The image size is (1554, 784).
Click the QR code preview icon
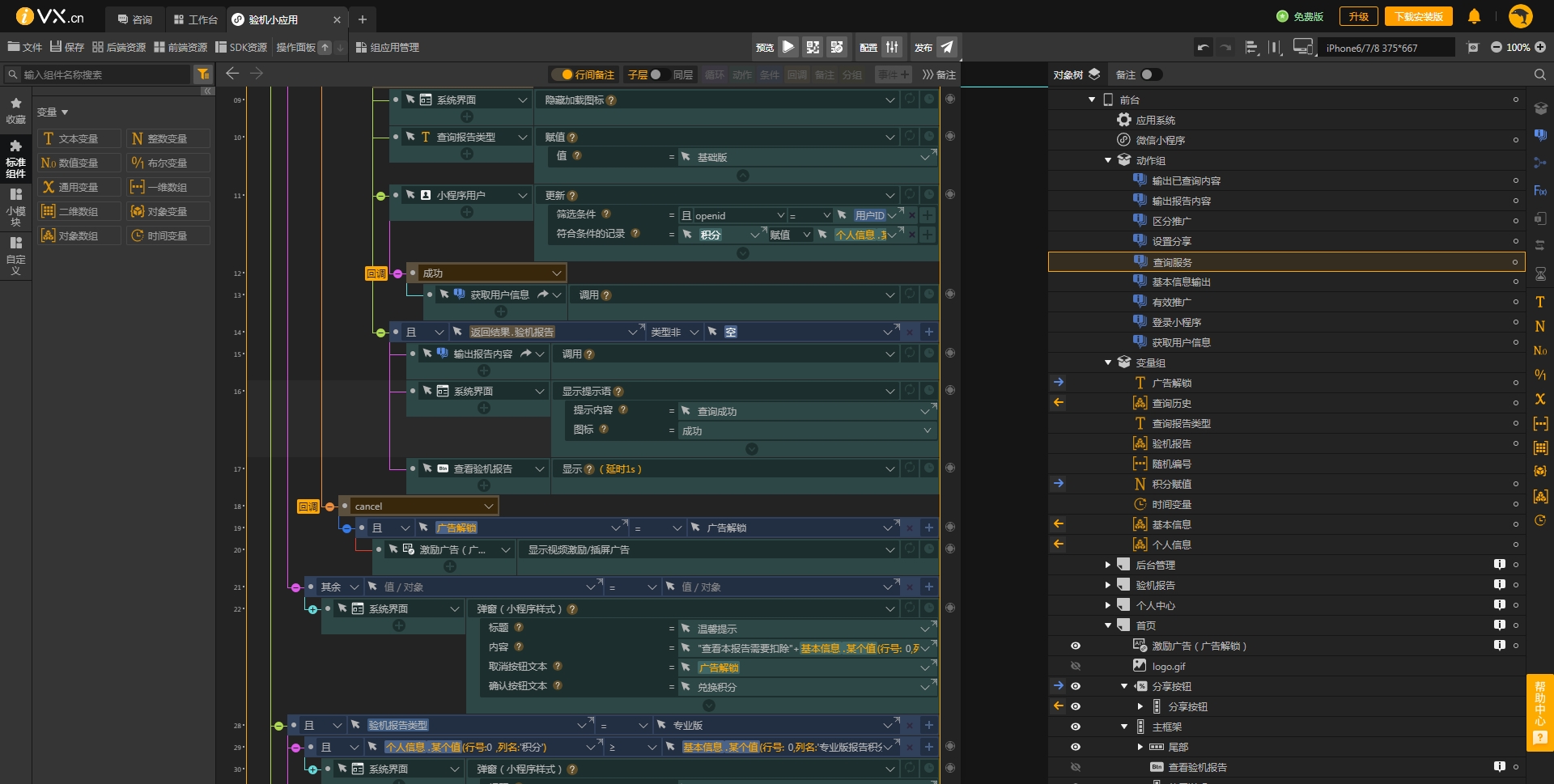click(x=813, y=47)
